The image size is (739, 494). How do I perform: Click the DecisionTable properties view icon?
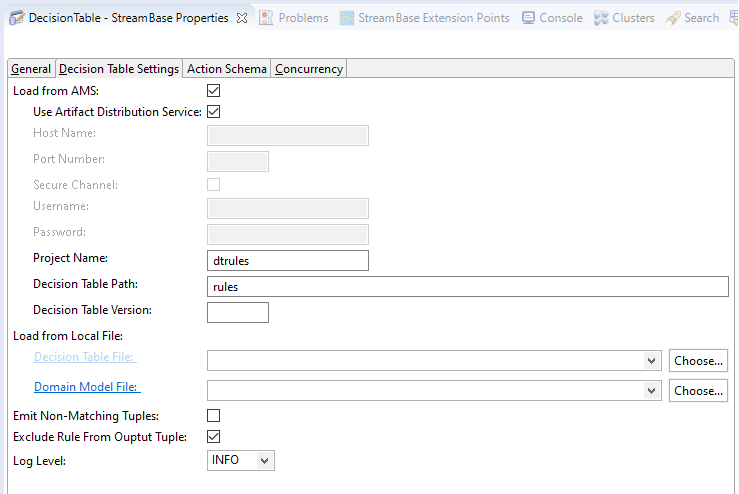pyautogui.click(x=16, y=18)
